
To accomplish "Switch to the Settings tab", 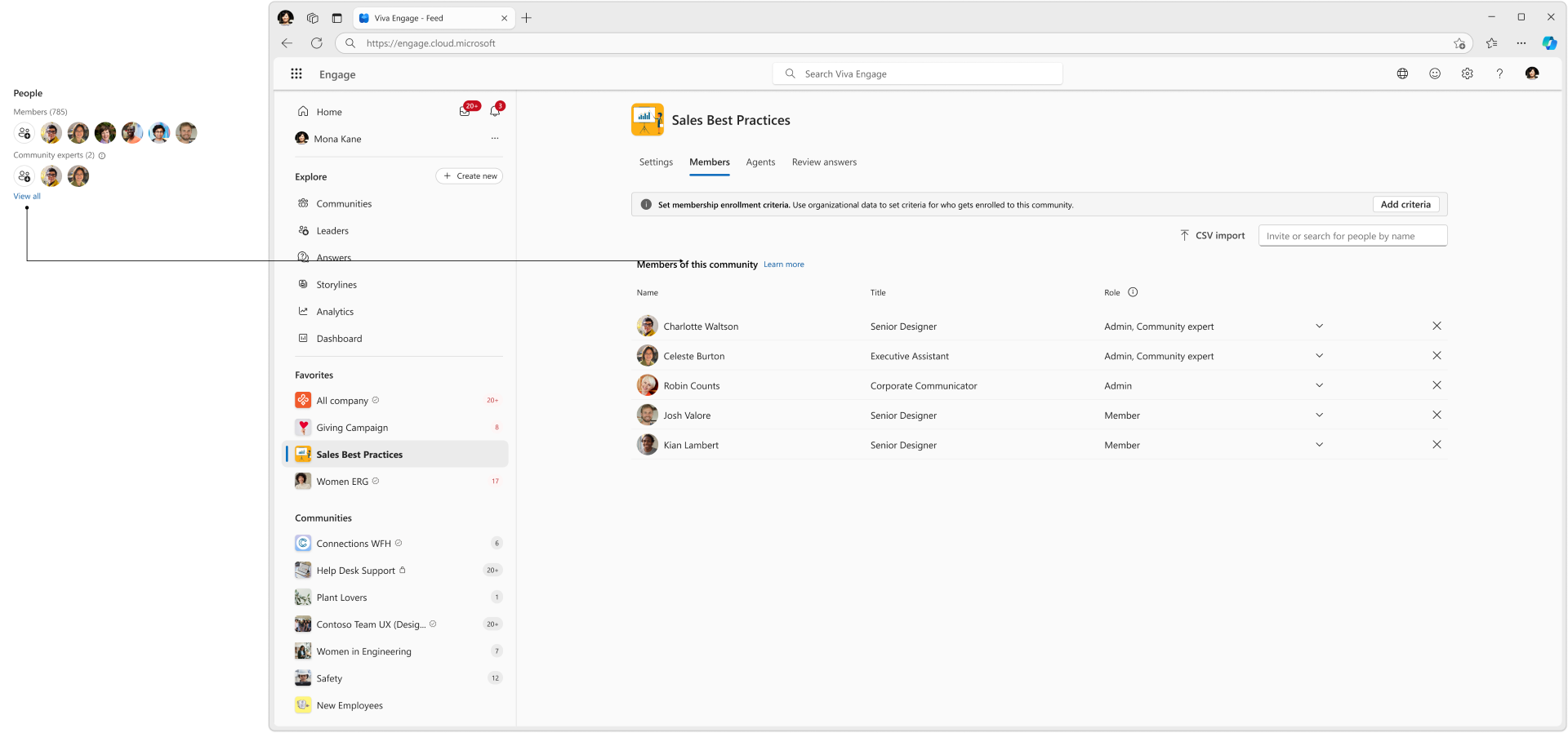I will [x=656, y=162].
